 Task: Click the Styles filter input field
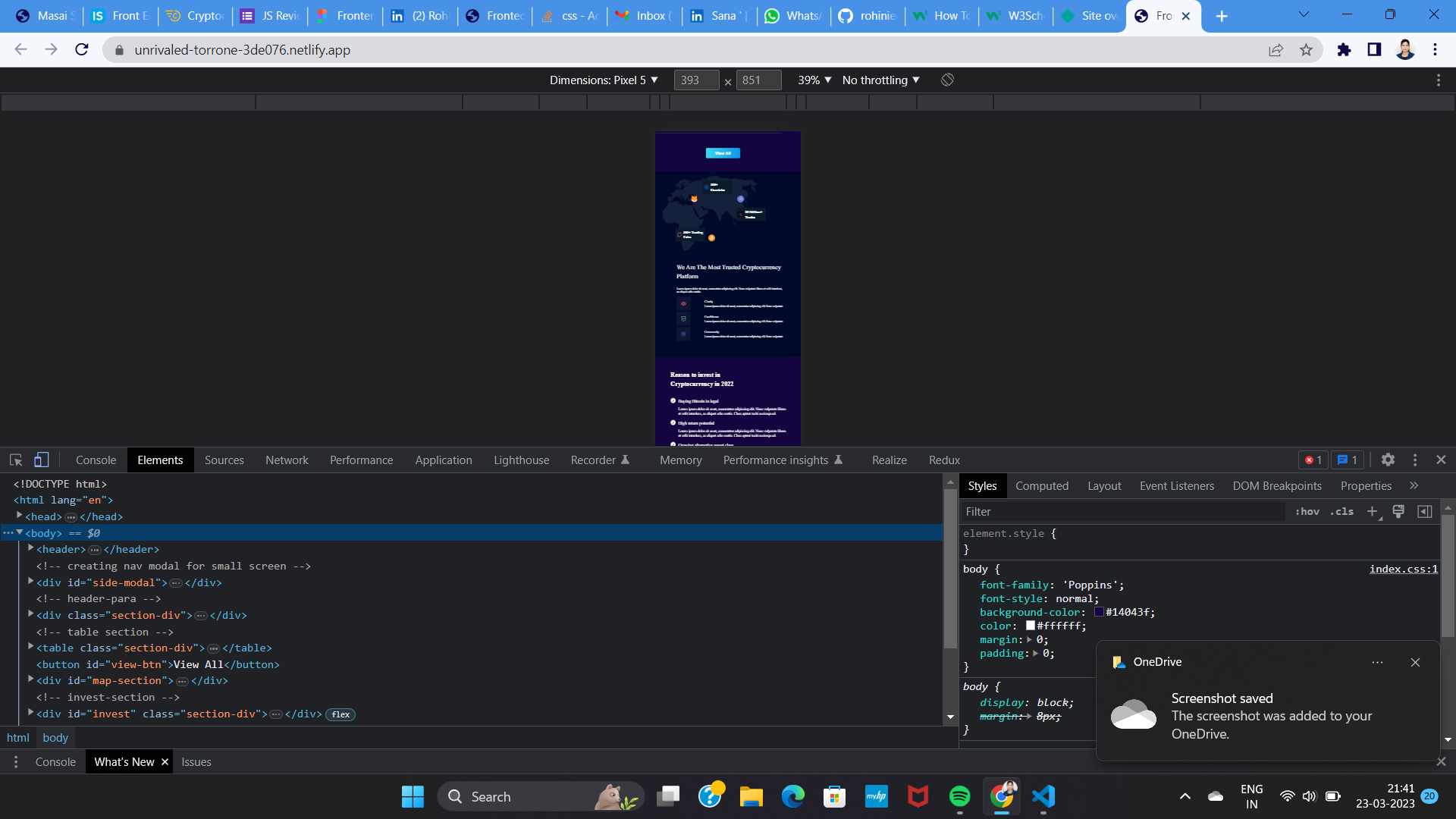(x=1122, y=512)
